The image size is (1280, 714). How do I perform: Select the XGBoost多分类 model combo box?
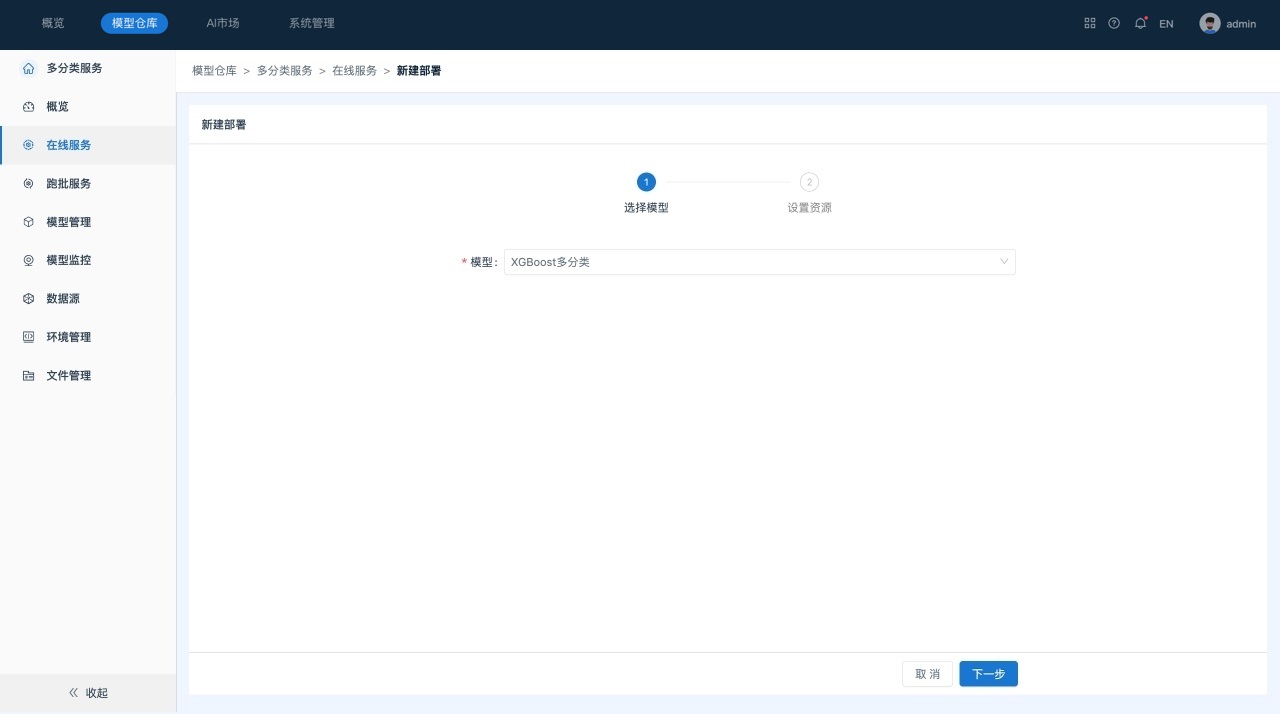[750, 262]
